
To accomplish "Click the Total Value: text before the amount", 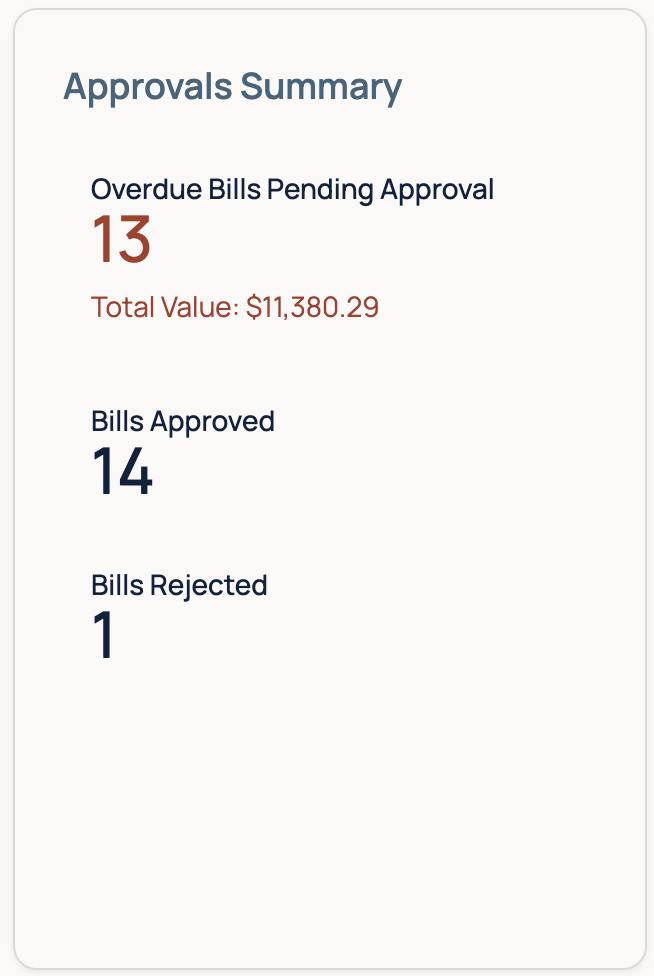I will (165, 307).
